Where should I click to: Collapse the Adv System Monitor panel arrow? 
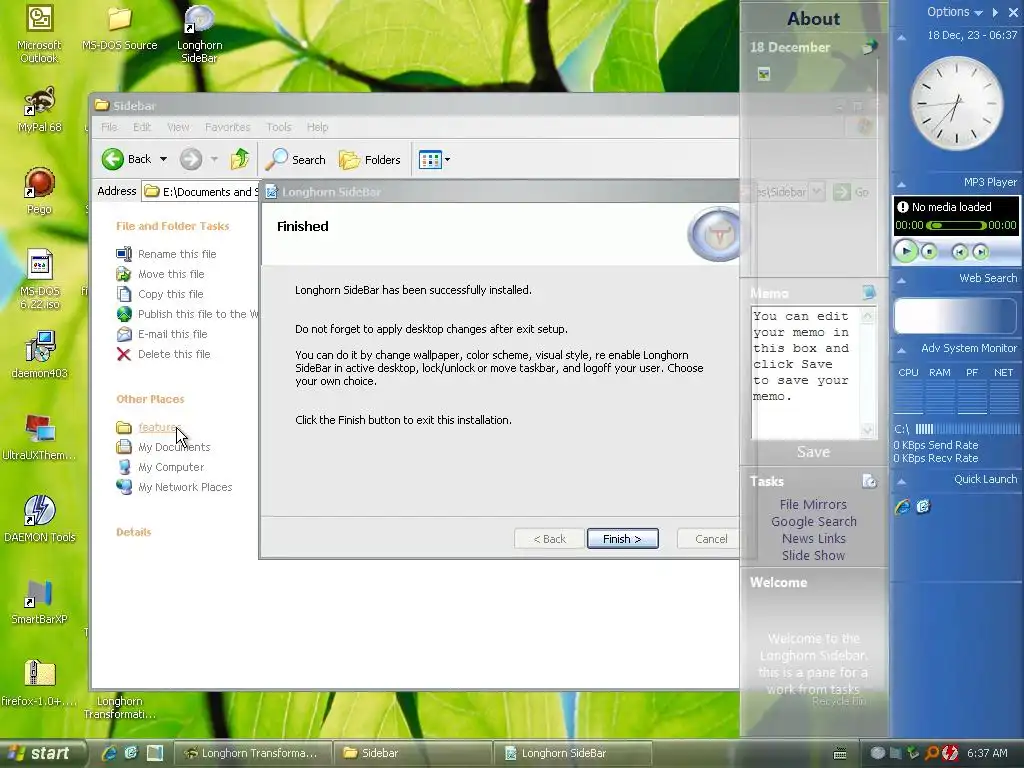click(x=901, y=350)
